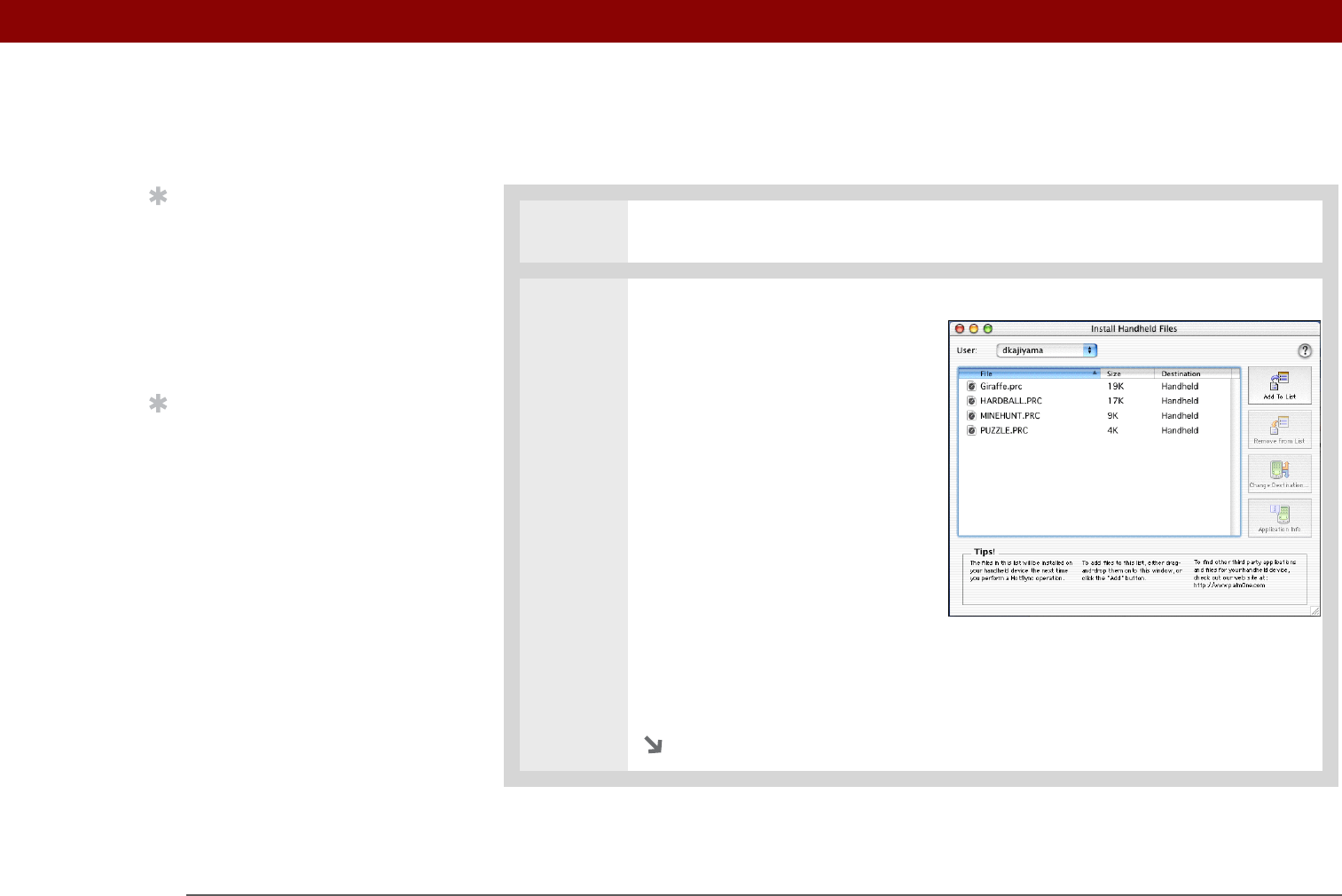Viewport: 1342px width, 896px height.
Task: Open the help question mark icon
Action: pos(1304,350)
